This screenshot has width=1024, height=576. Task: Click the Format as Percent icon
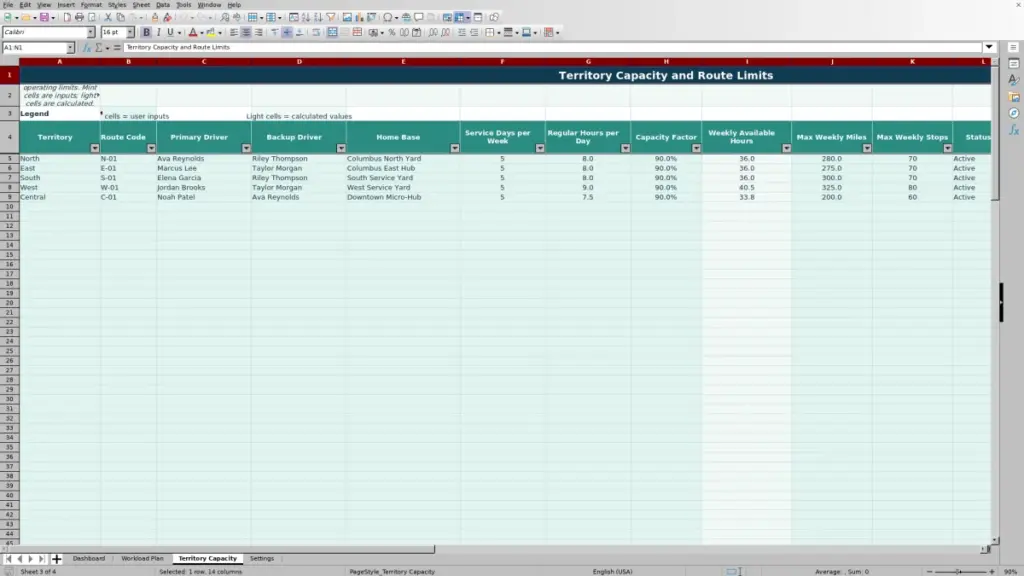pos(392,32)
